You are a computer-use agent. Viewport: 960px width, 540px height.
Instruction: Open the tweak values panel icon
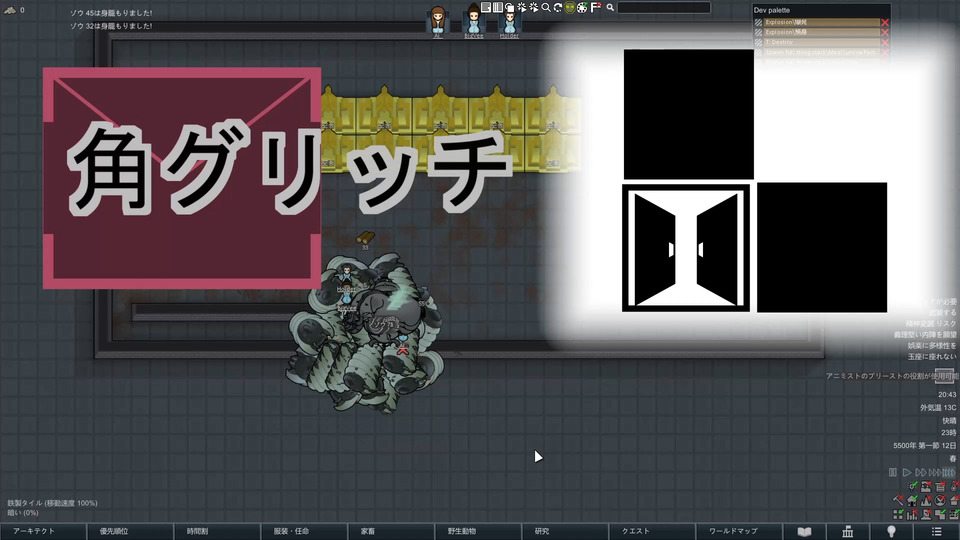pyautogui.click(x=498, y=7)
